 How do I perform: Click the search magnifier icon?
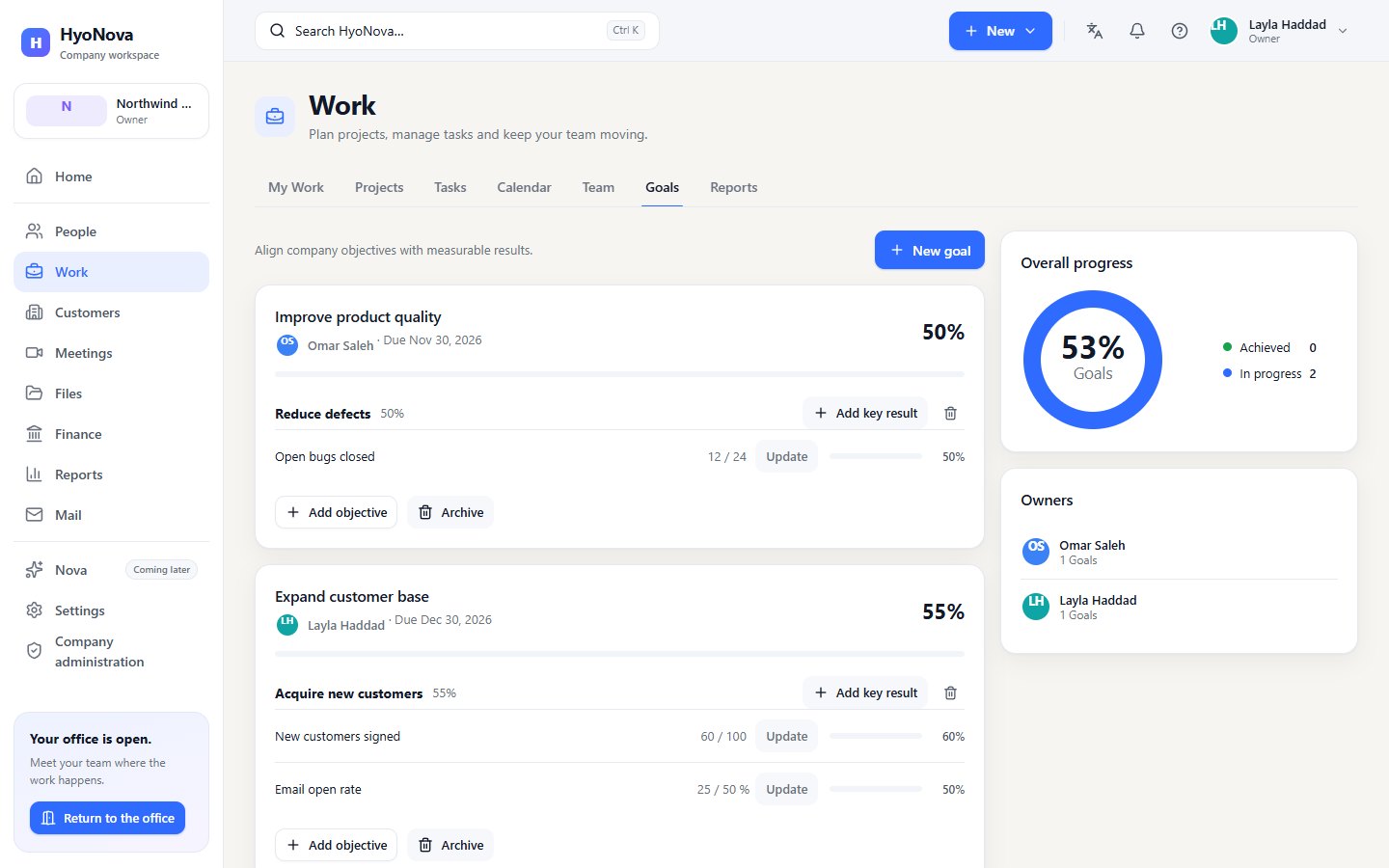(277, 31)
